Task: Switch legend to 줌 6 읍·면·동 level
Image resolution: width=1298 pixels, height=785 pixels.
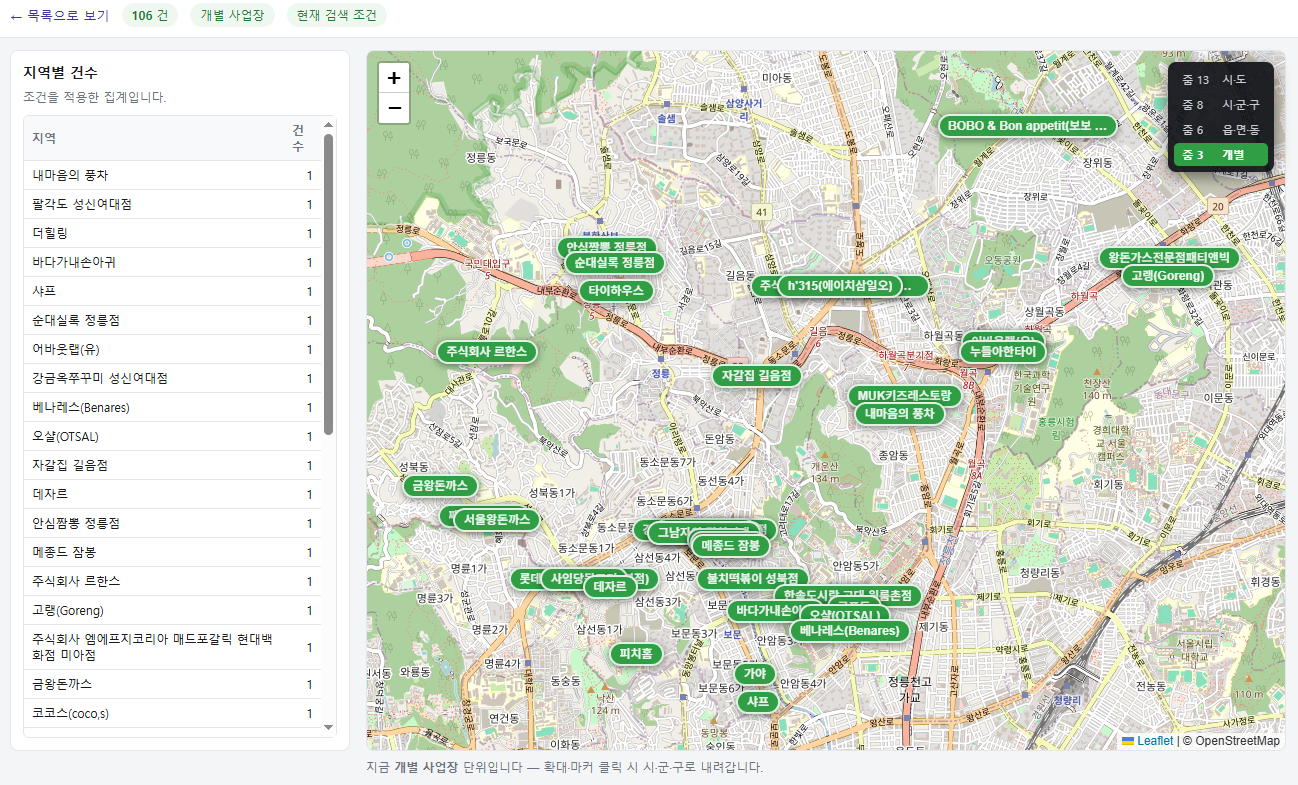Action: [x=1220, y=130]
